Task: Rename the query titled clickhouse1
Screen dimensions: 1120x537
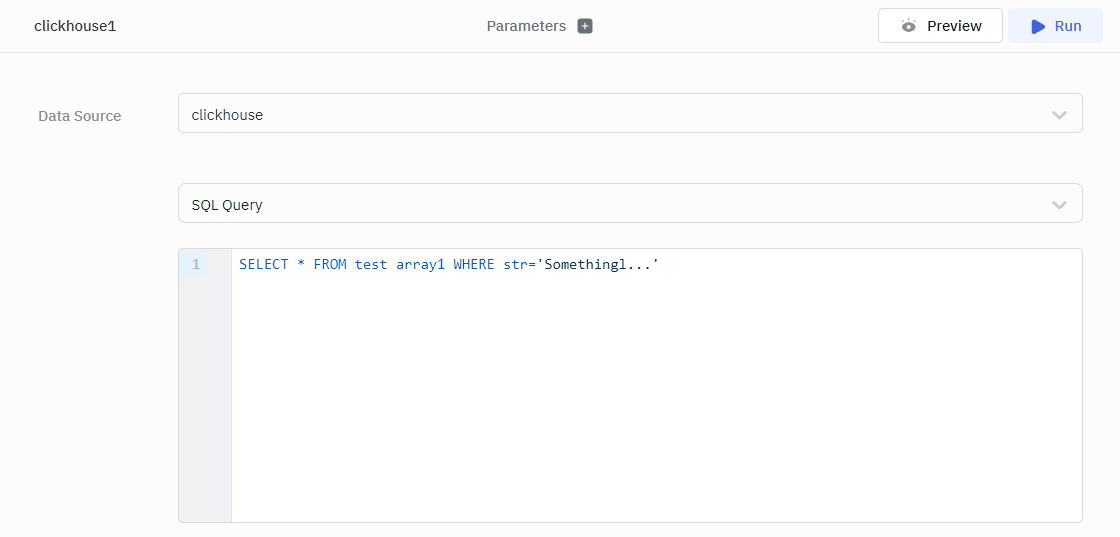Action: (75, 26)
